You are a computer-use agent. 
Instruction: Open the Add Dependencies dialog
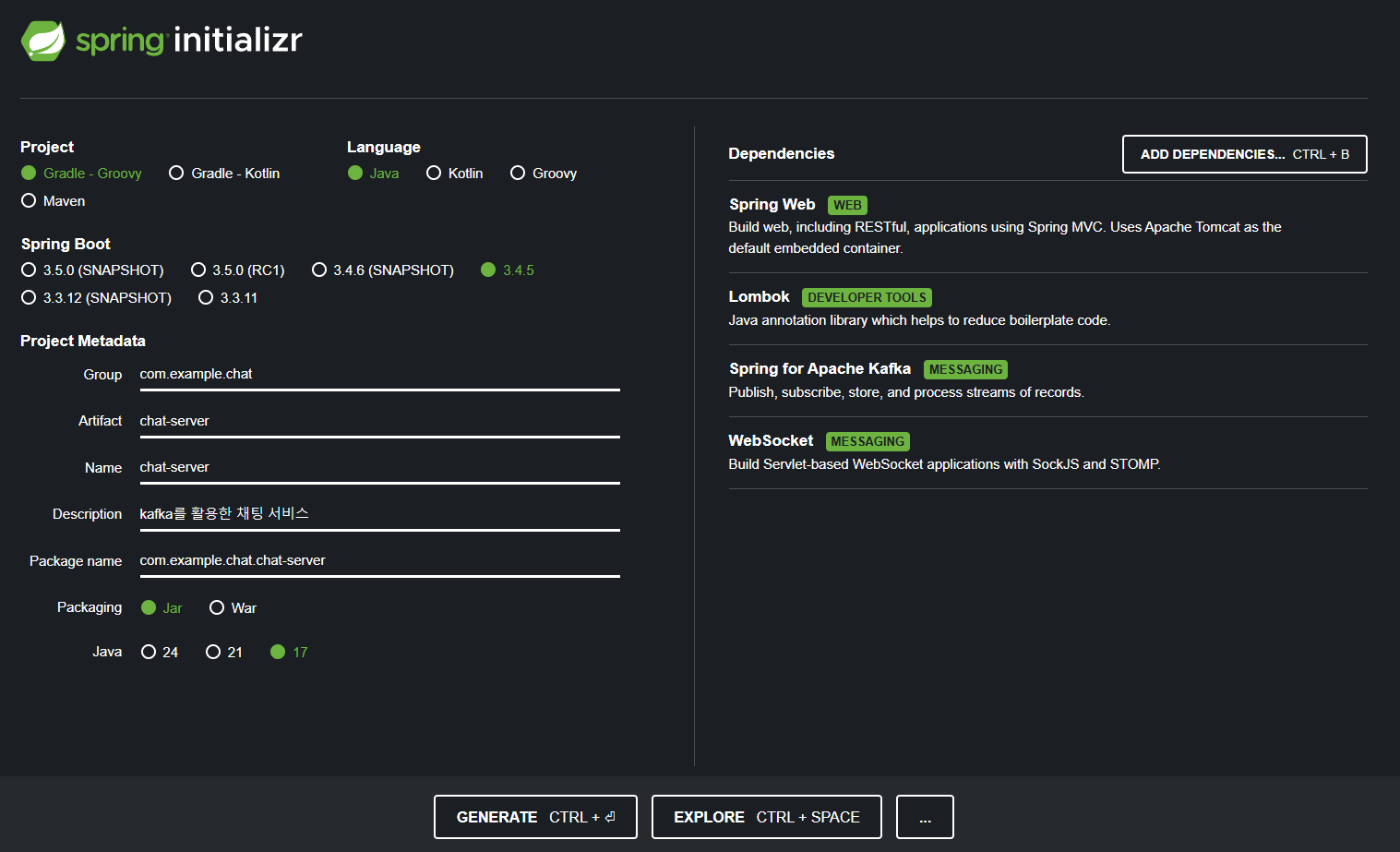pos(1244,154)
